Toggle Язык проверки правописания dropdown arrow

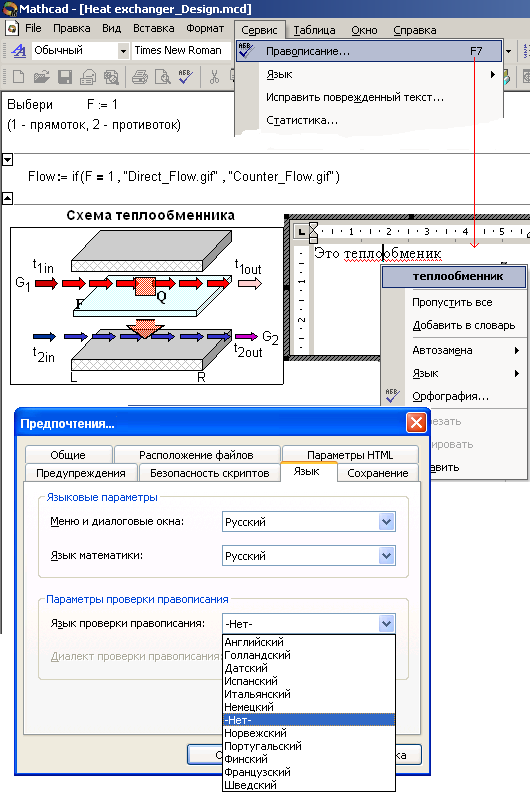[x=386, y=623]
